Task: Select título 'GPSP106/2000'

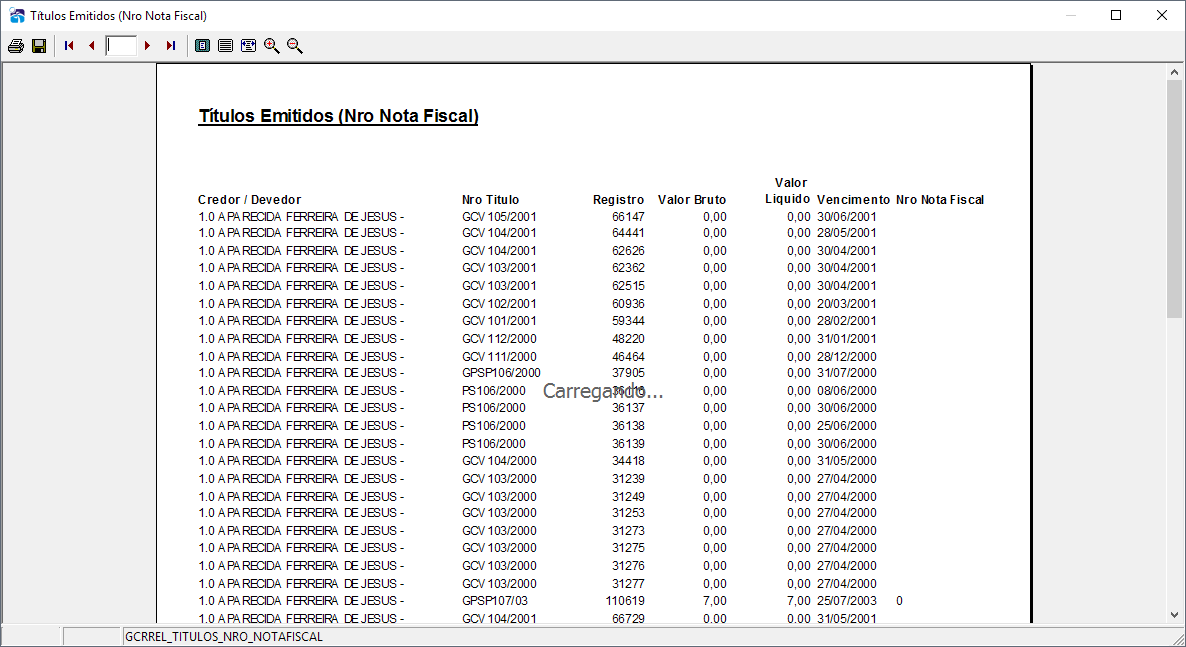Action: click(x=501, y=373)
